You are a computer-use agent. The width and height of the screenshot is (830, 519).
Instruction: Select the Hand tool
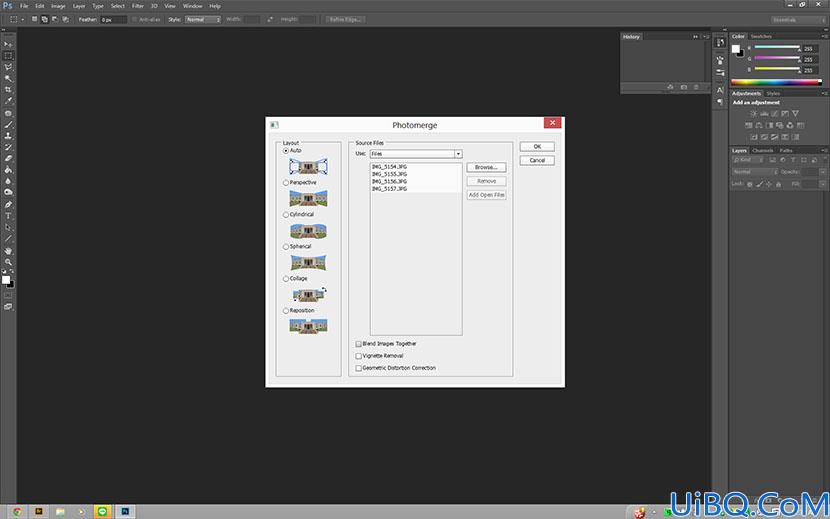[8, 251]
